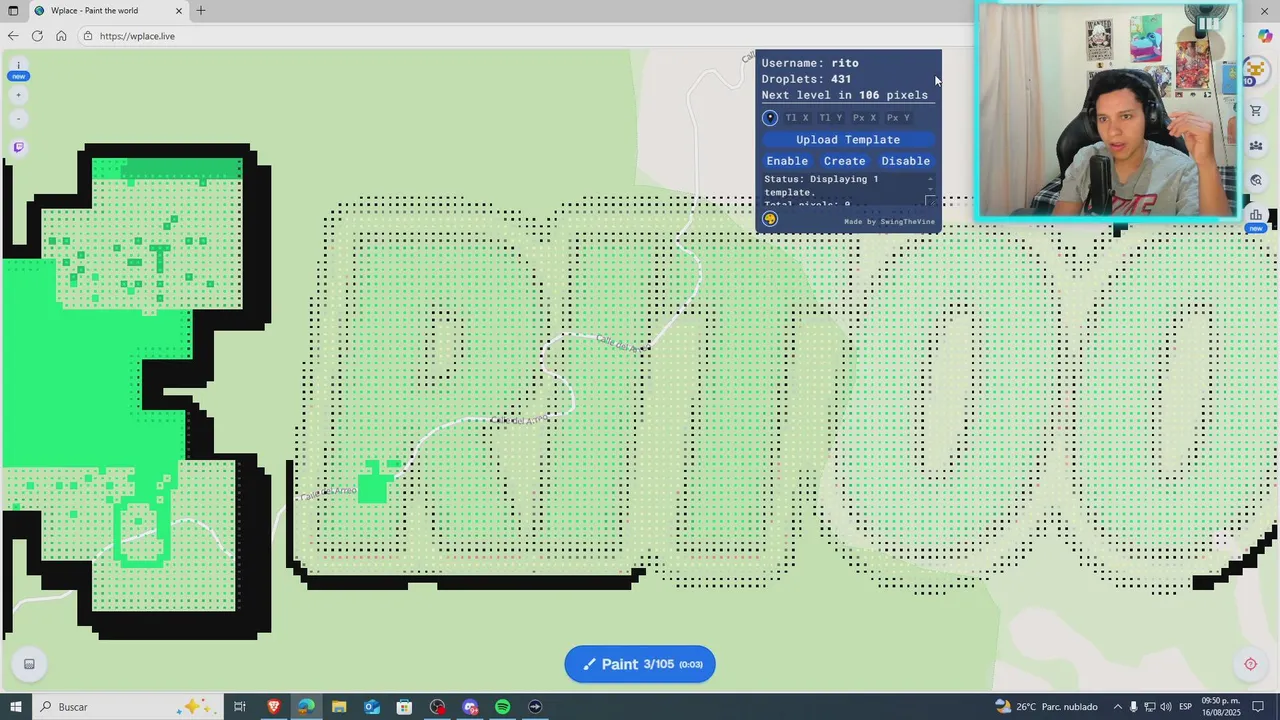Open Outlook from taskbar
The image size is (1280, 720).
click(x=372, y=707)
